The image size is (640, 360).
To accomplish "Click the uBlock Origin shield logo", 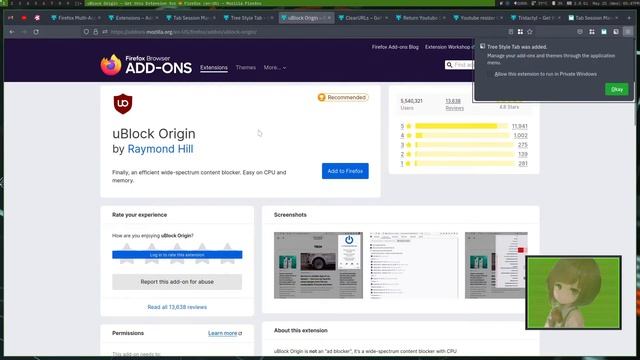I will pos(123,104).
